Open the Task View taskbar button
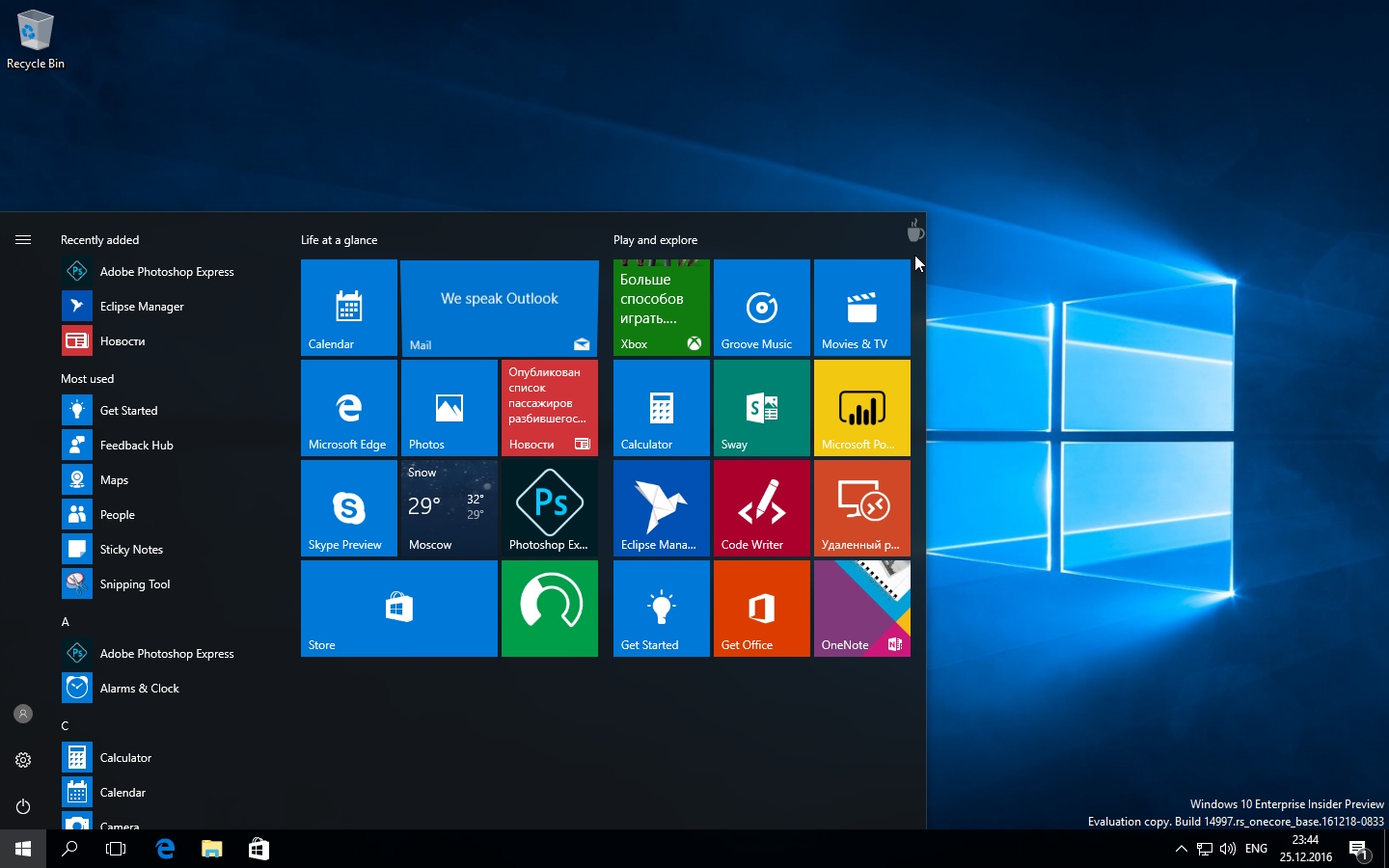This screenshot has height=868, width=1389. [116, 849]
